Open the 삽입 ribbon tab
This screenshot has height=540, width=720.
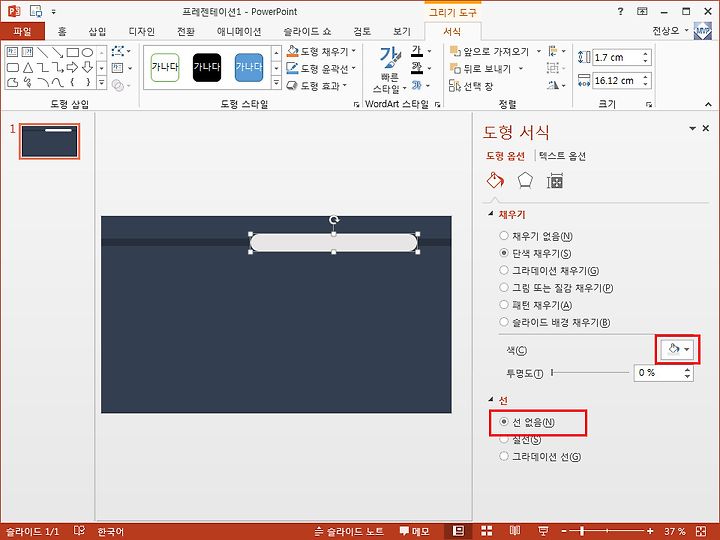[x=97, y=32]
